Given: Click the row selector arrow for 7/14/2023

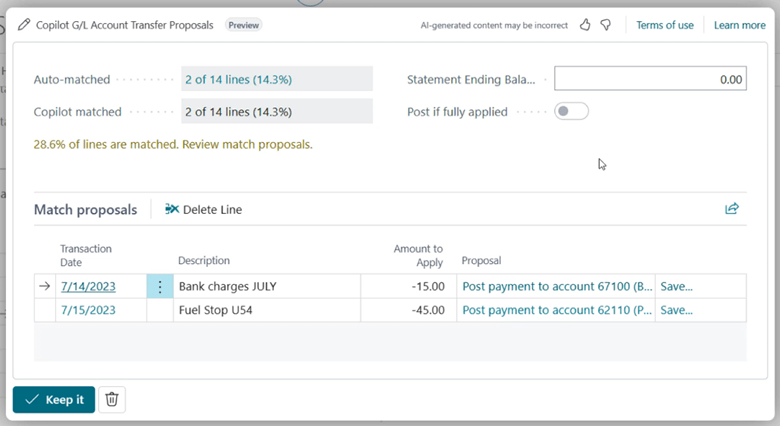Looking at the screenshot, I should pyautogui.click(x=44, y=286).
